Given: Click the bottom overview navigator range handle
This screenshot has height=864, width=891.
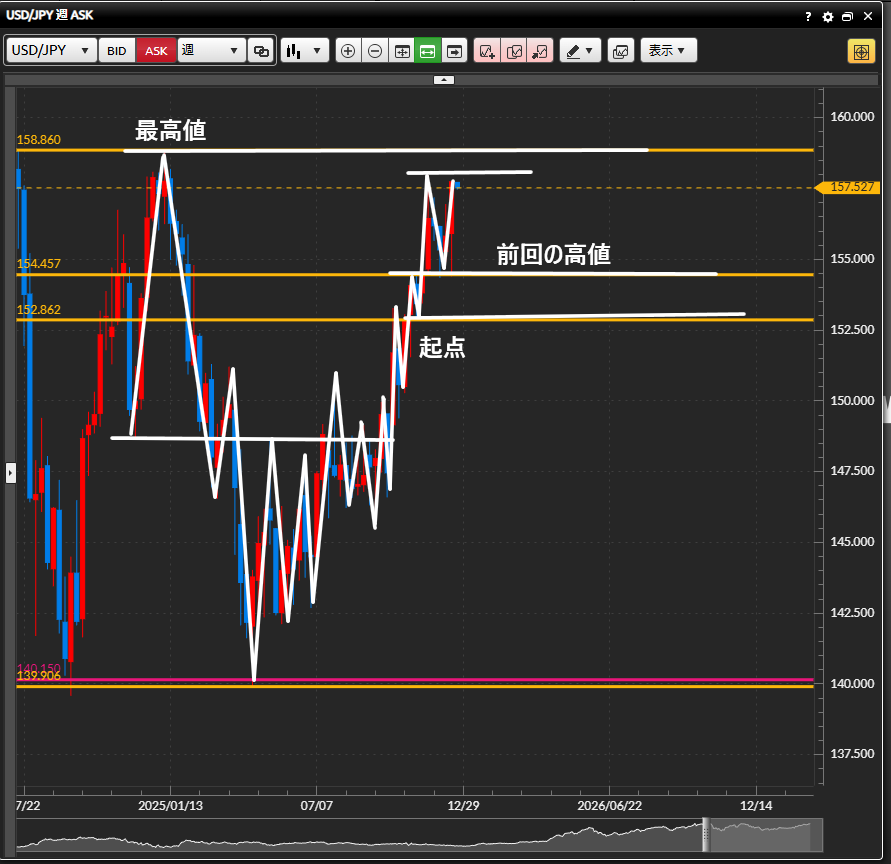Looking at the screenshot, I should click(x=706, y=835).
